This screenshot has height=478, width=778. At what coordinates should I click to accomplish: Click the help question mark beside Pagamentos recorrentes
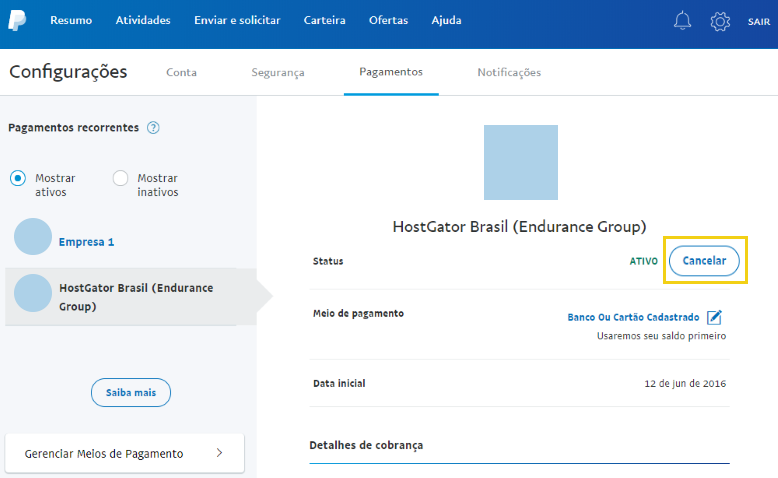pyautogui.click(x=153, y=128)
